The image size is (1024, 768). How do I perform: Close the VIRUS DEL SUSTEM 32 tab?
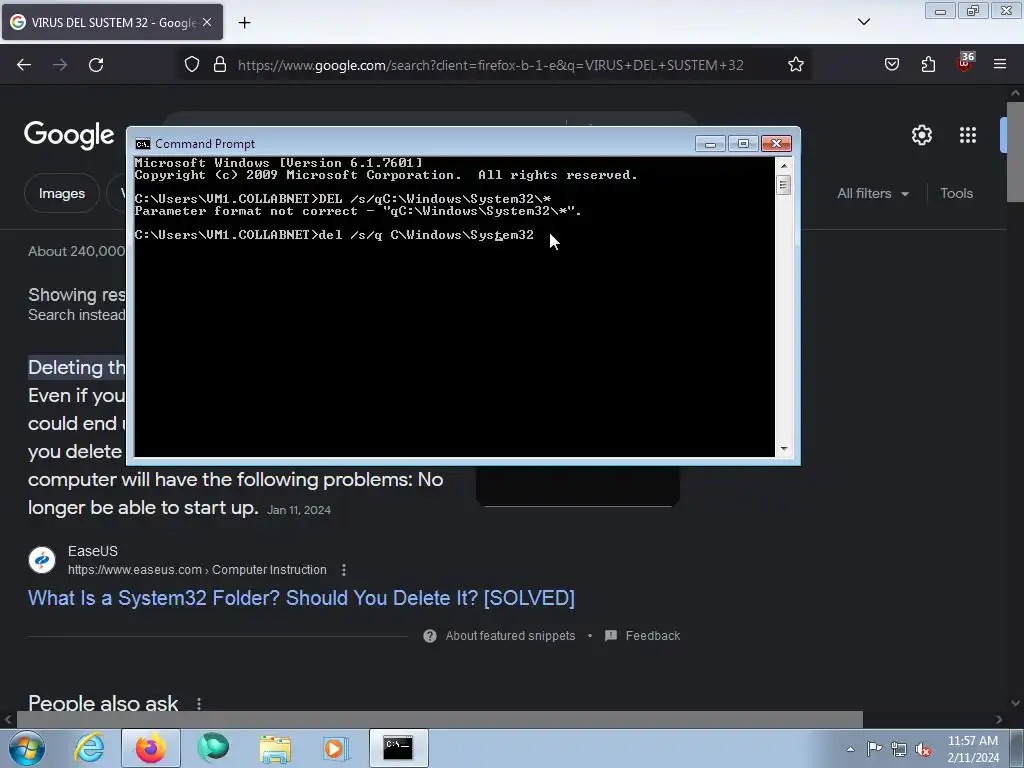tap(207, 22)
